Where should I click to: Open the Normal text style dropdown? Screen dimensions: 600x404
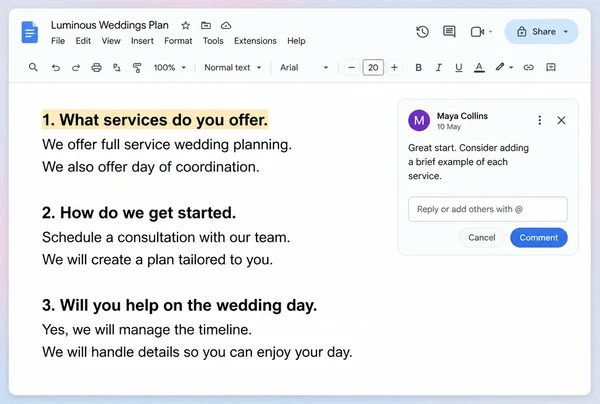(x=233, y=68)
